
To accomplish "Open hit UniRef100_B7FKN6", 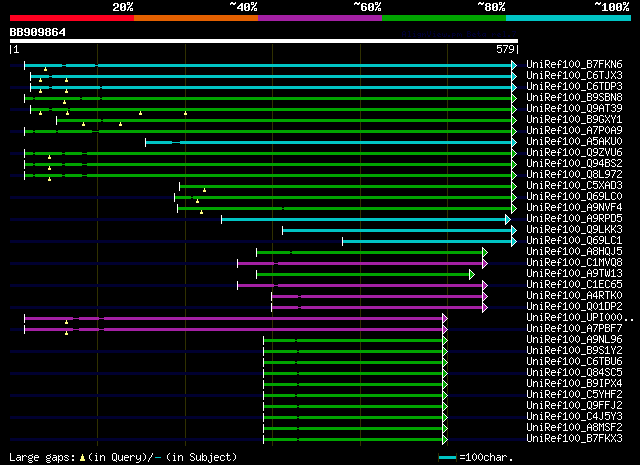I will click(x=574, y=65).
